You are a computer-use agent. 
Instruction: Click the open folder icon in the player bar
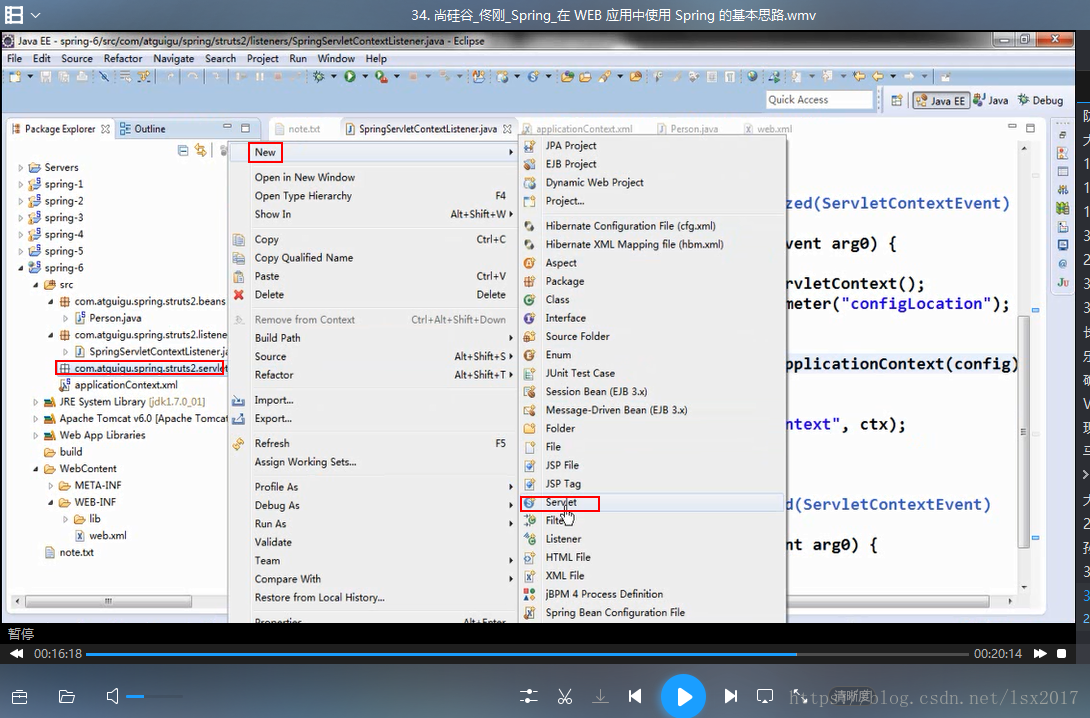coord(67,696)
